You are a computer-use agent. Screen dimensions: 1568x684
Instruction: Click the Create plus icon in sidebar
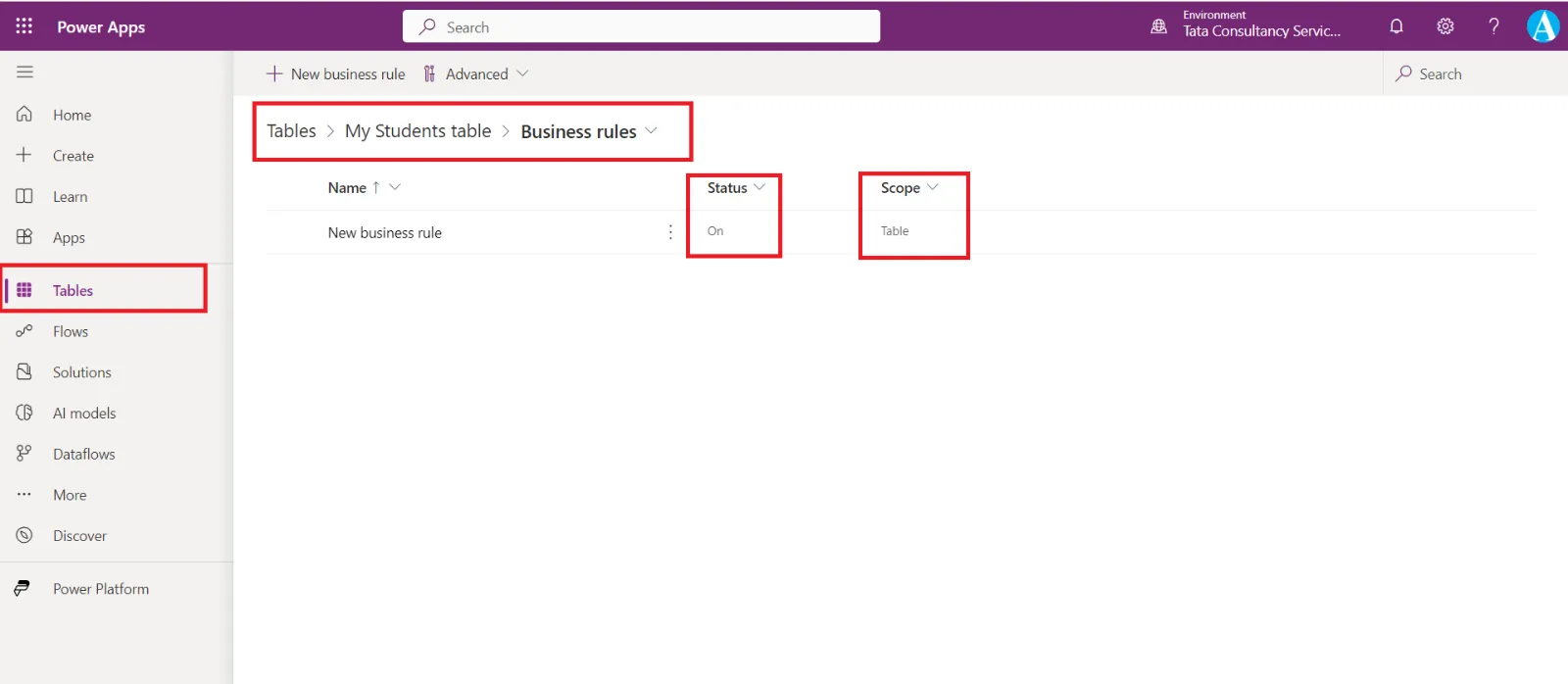point(24,155)
